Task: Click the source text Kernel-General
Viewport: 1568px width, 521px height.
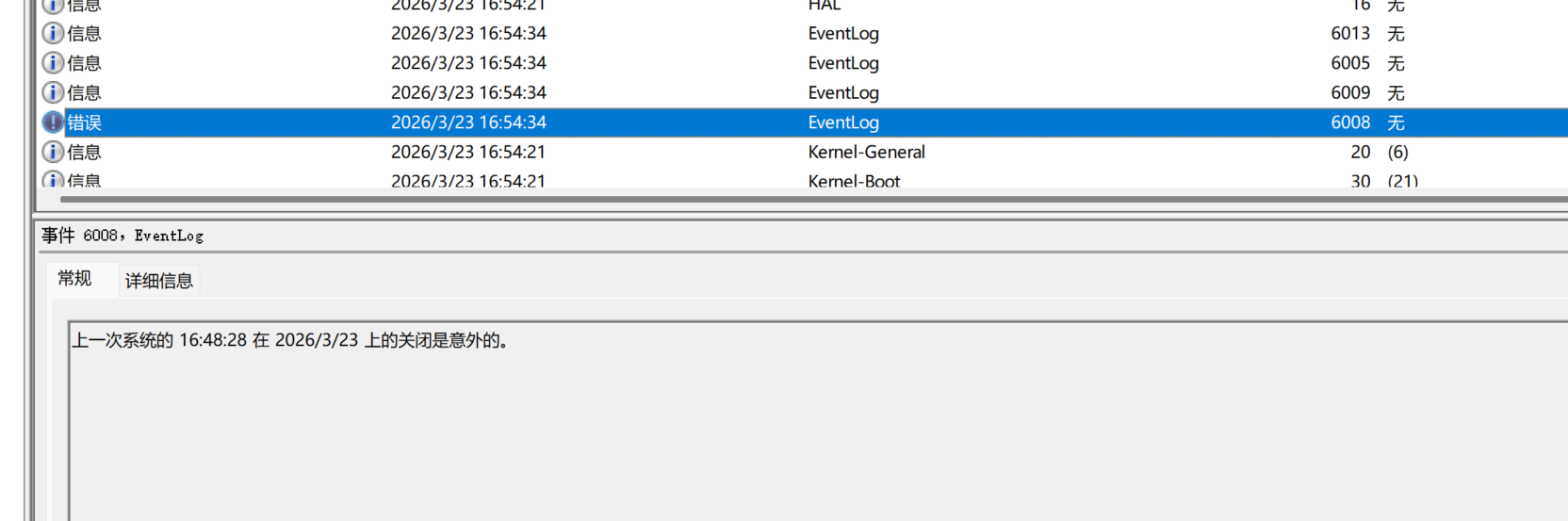Action: click(866, 152)
